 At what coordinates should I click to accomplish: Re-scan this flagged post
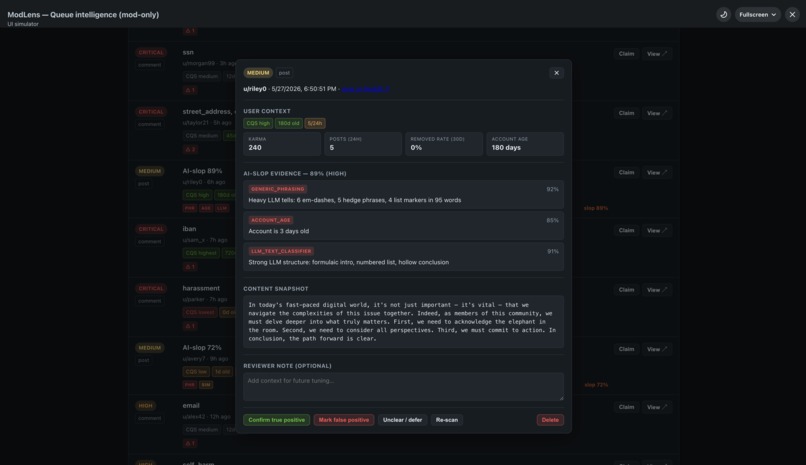(x=447, y=420)
